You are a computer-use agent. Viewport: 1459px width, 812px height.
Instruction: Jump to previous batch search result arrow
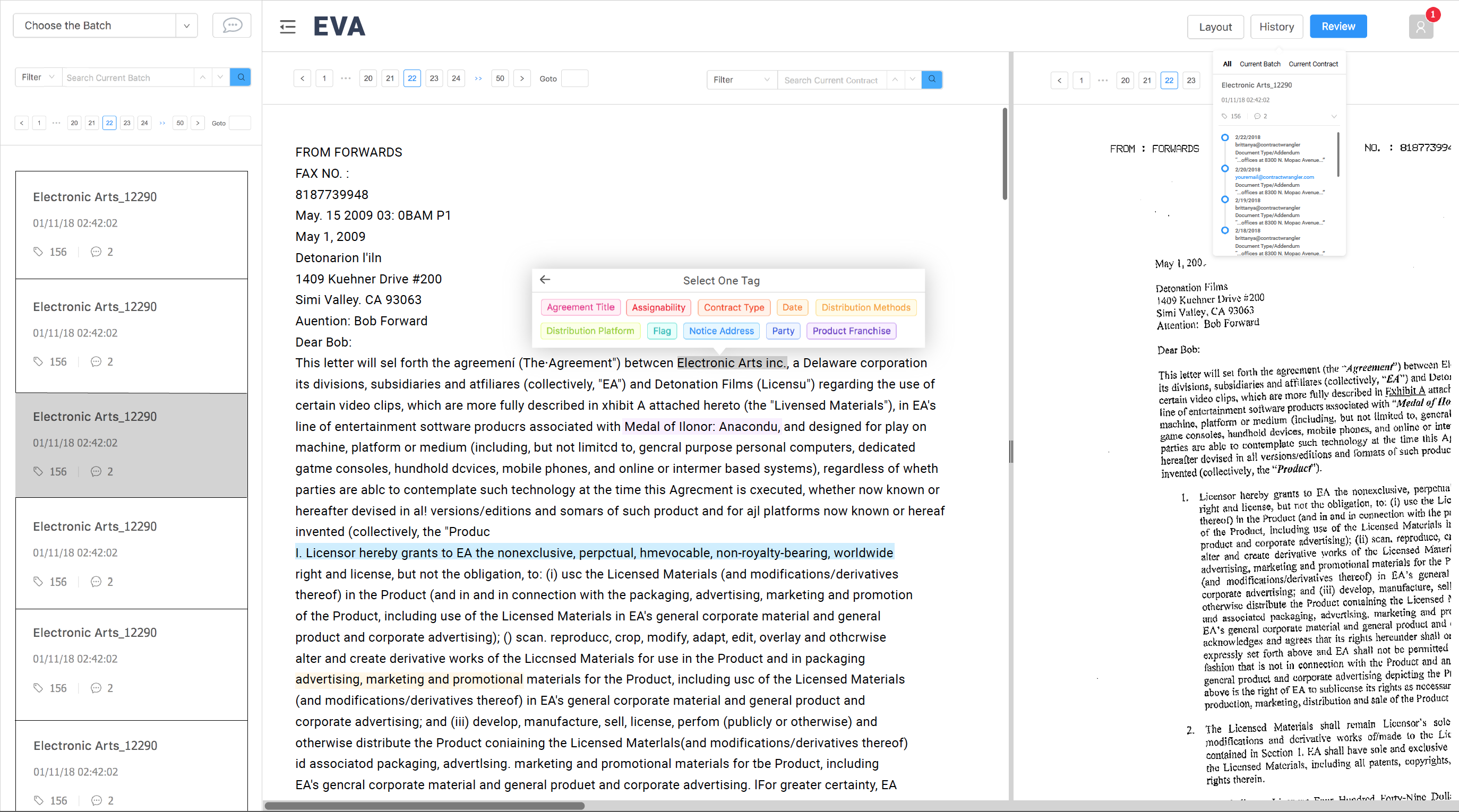[203, 77]
